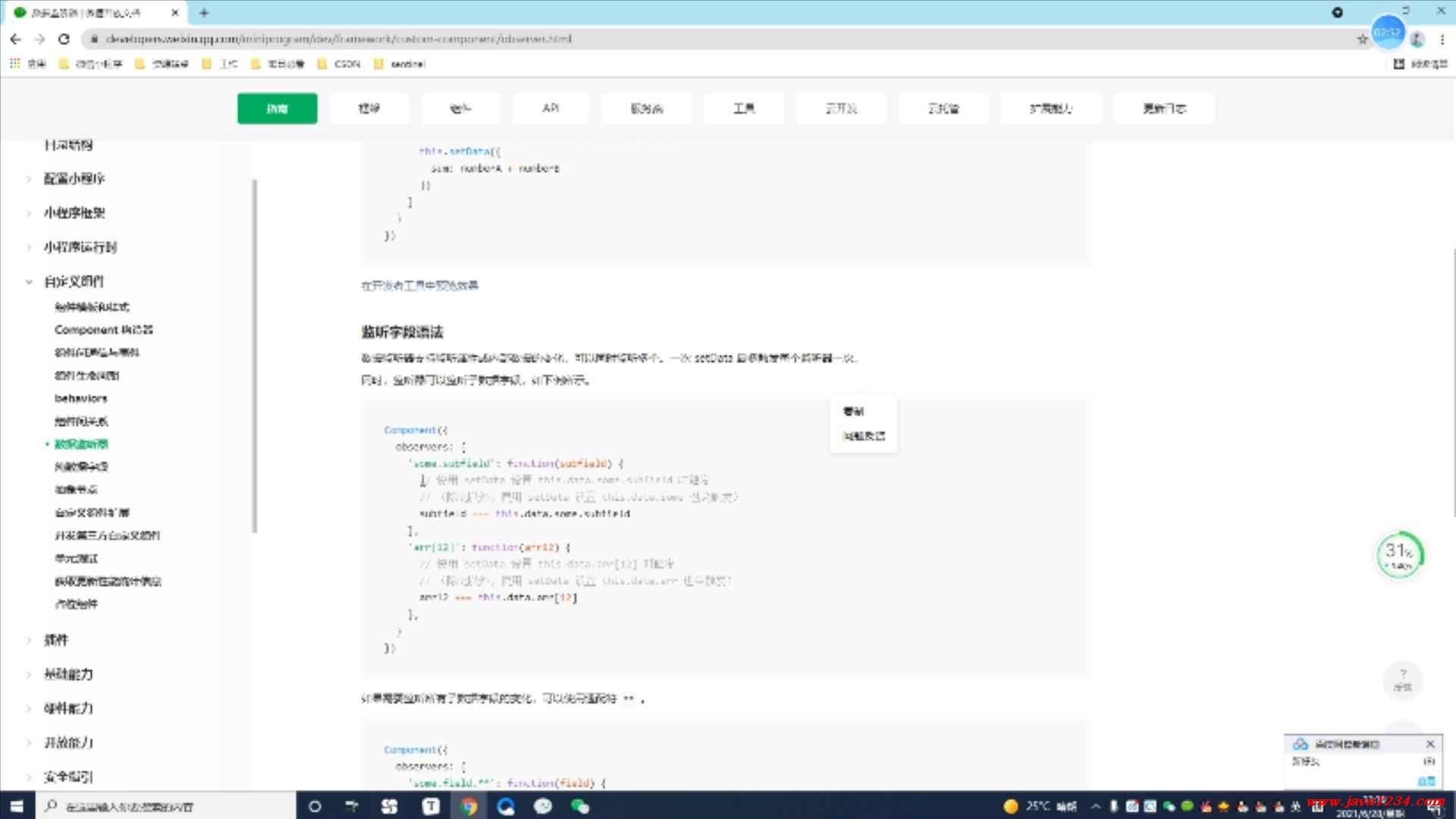This screenshot has height=819, width=1456.
Task: Open Task View in taskbar
Action: [352, 806]
